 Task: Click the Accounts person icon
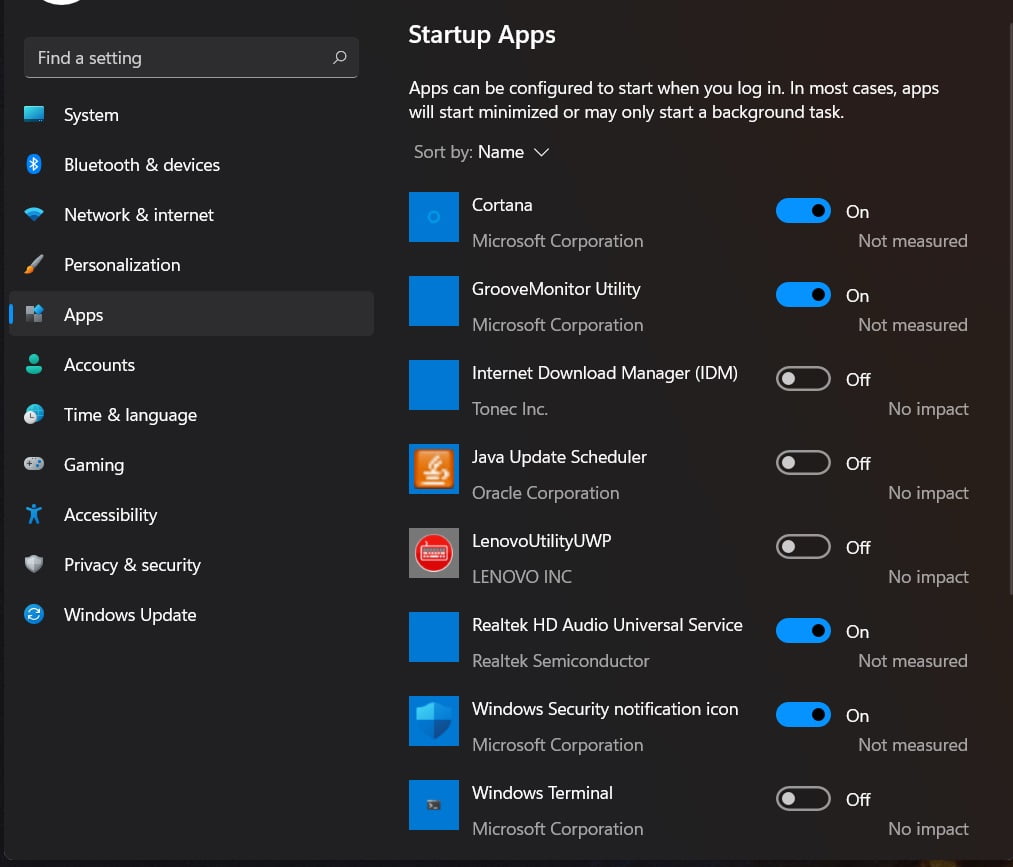(34, 364)
